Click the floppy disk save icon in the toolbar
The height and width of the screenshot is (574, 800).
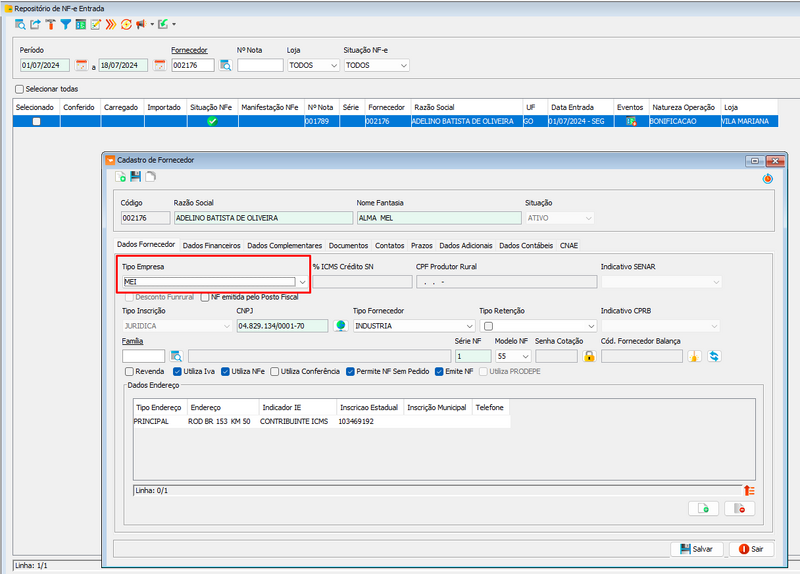coord(135,177)
